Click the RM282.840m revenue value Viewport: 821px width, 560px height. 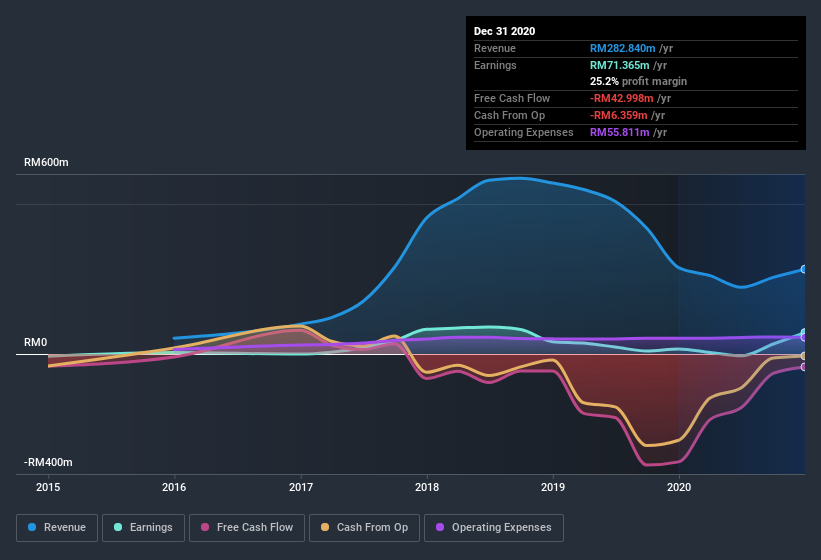[x=623, y=48]
